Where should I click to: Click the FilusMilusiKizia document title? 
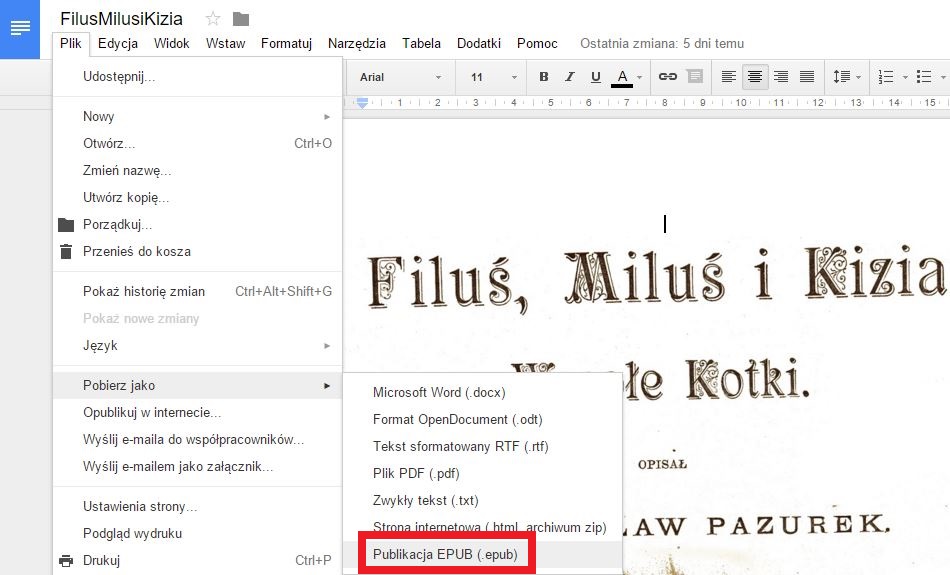coord(121,19)
